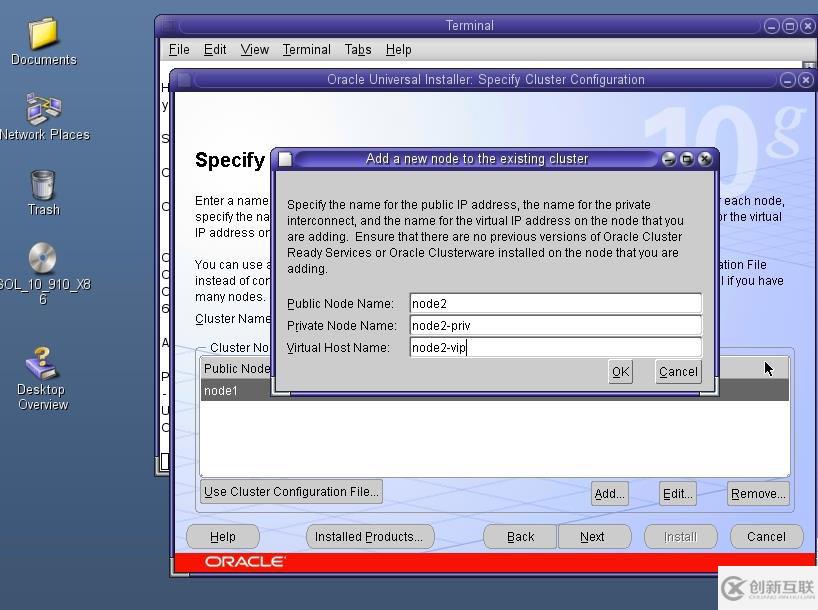The height and width of the screenshot is (610, 818).
Task: Click the Private Node Name field
Action: pyautogui.click(x=556, y=326)
